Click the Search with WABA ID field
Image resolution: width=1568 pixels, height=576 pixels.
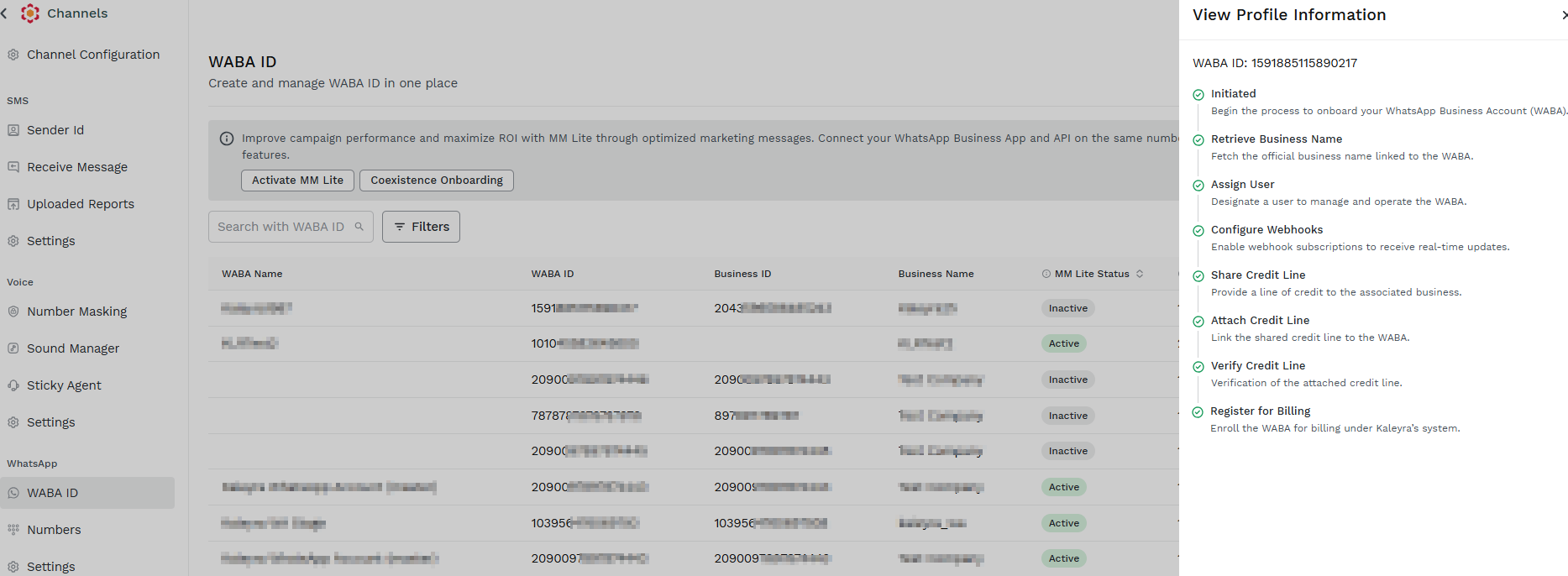(x=291, y=227)
